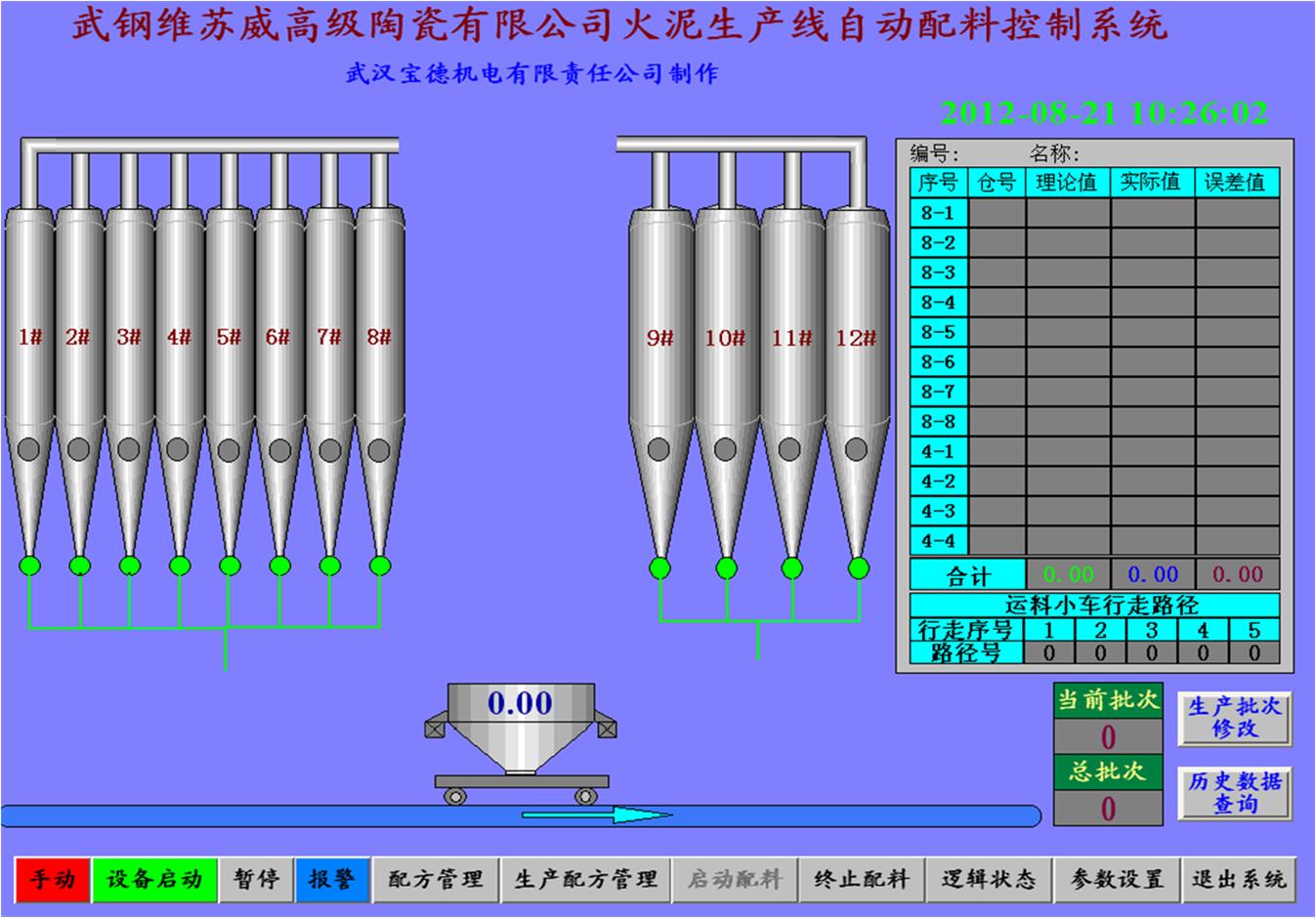The width and height of the screenshot is (1316, 918).
Task: Stop batching with 终止配料
Action: (x=861, y=879)
